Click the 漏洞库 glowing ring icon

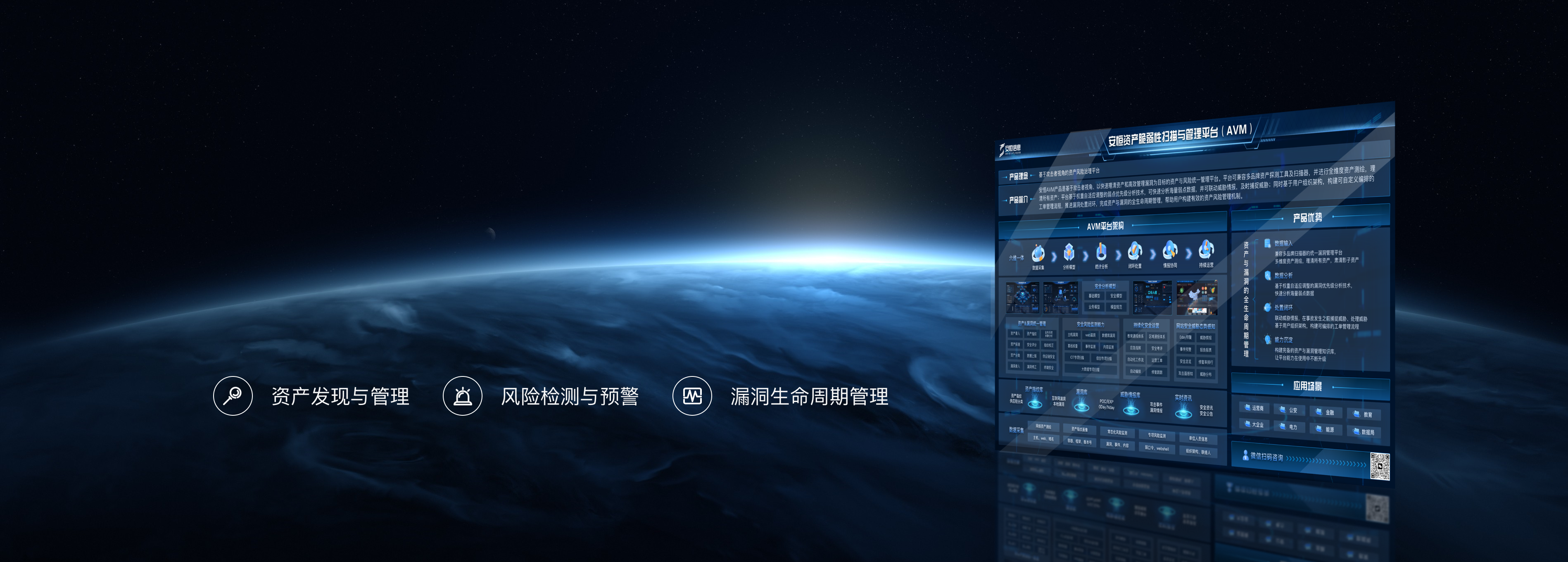tap(1082, 405)
